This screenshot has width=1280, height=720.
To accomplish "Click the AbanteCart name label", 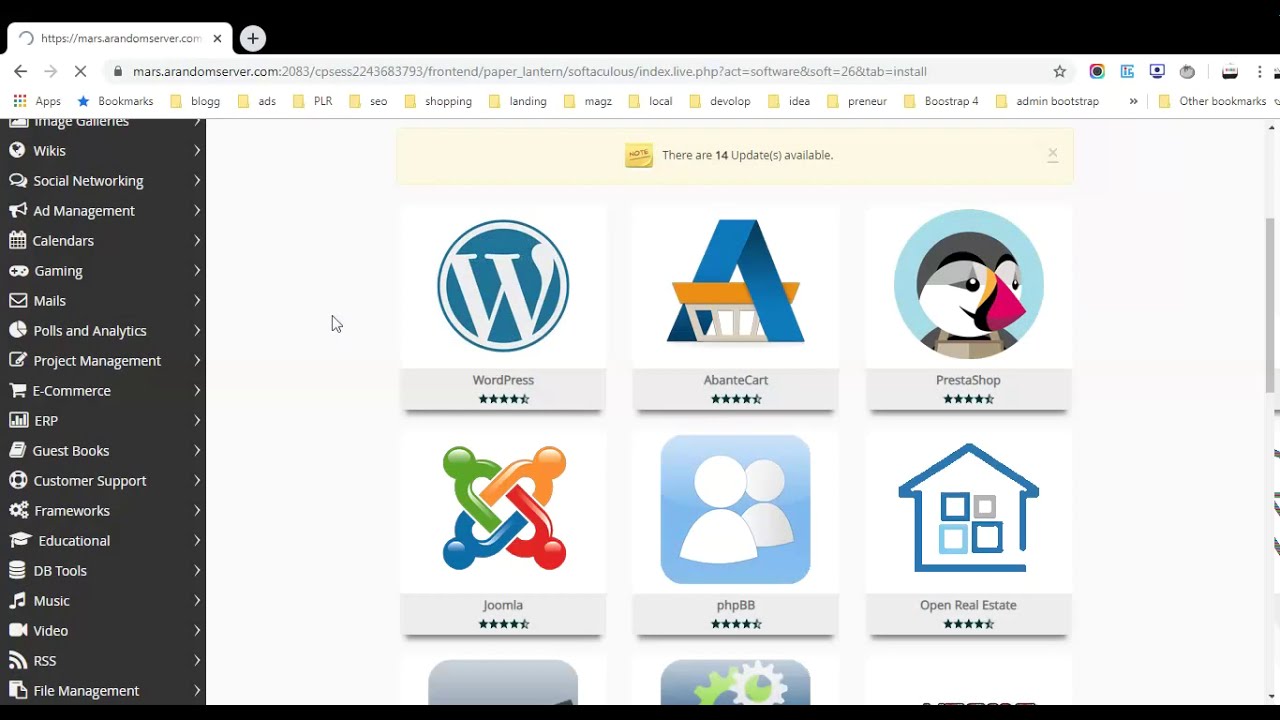I will pos(735,380).
